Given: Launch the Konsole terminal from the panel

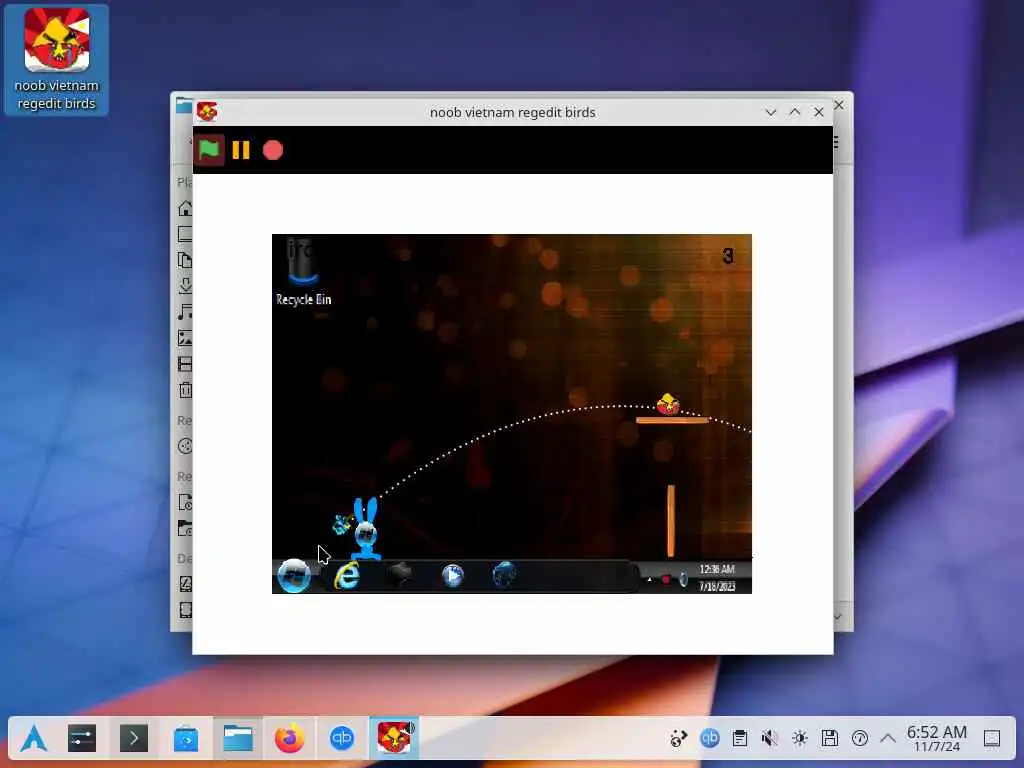Looking at the screenshot, I should pos(134,739).
